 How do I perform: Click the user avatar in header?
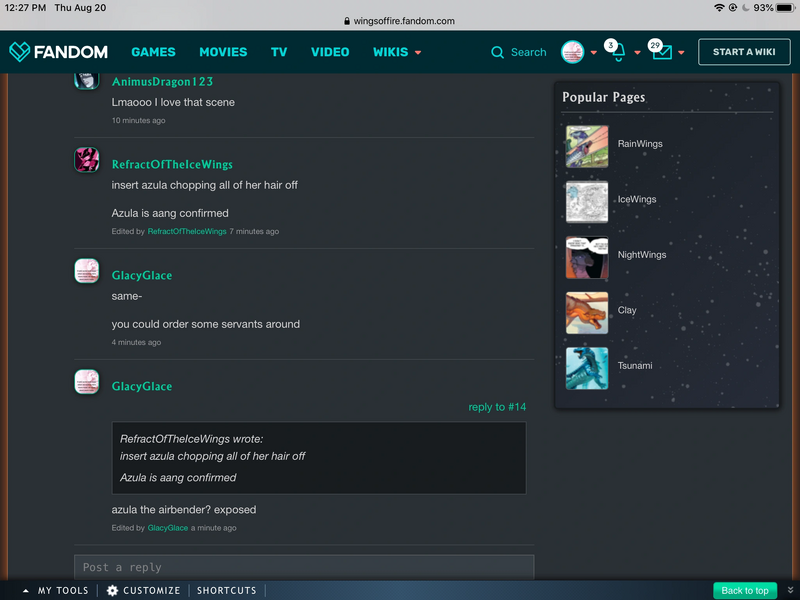click(572, 52)
